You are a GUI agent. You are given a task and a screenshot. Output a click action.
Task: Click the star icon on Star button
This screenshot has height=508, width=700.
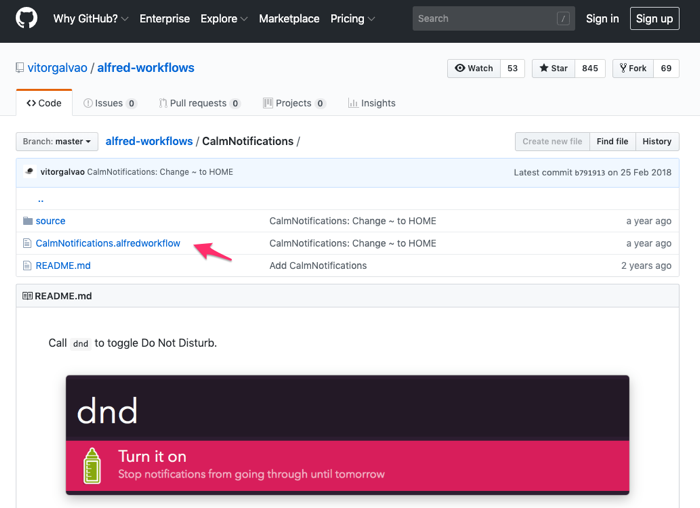click(x=544, y=68)
